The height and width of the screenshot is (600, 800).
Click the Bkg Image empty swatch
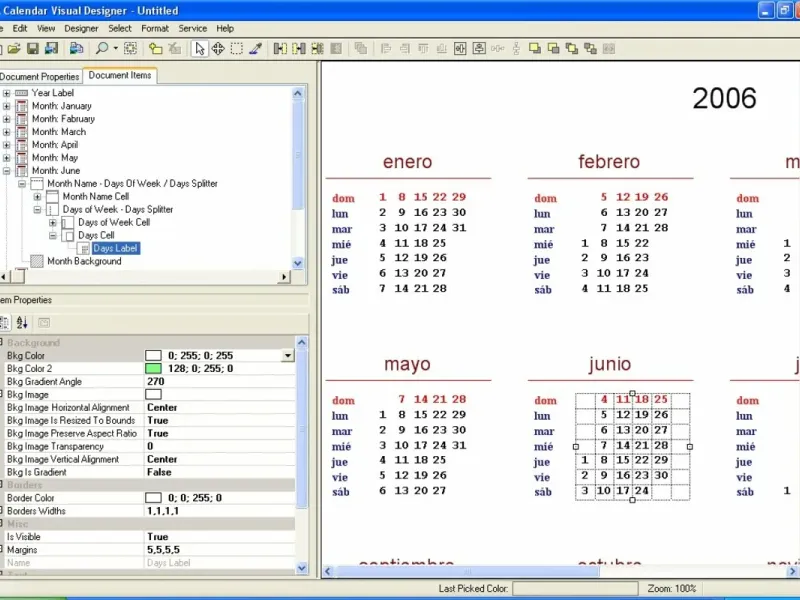[x=153, y=394]
